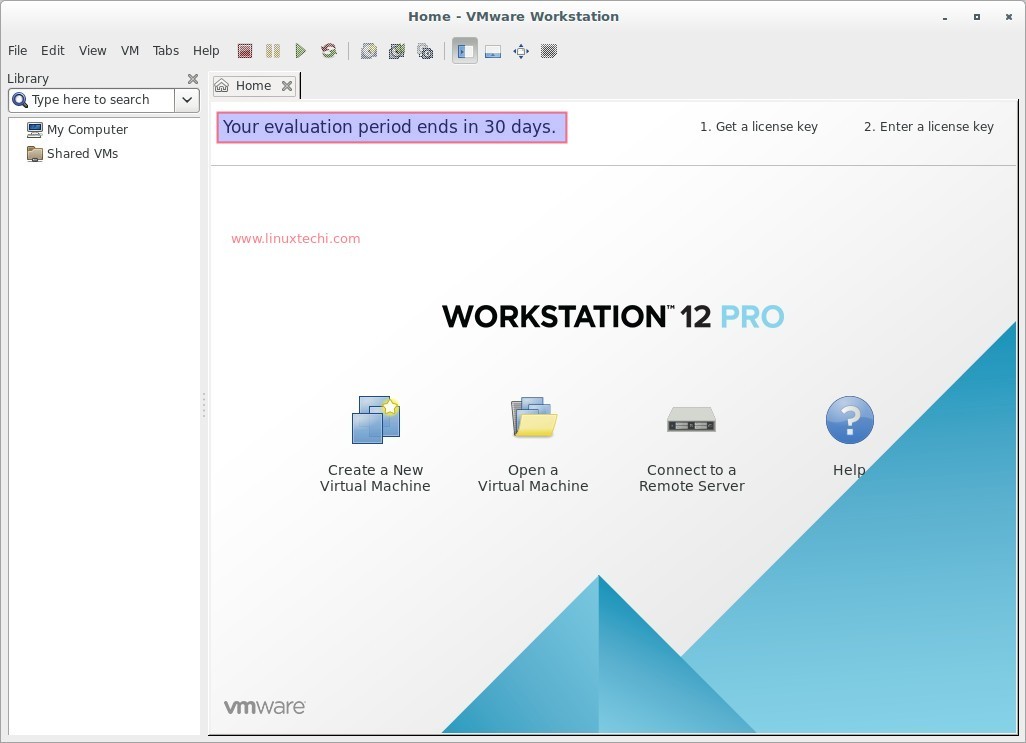Maximize the VMware Workstation window
Screen dimensions: 1026x743
click(977, 18)
